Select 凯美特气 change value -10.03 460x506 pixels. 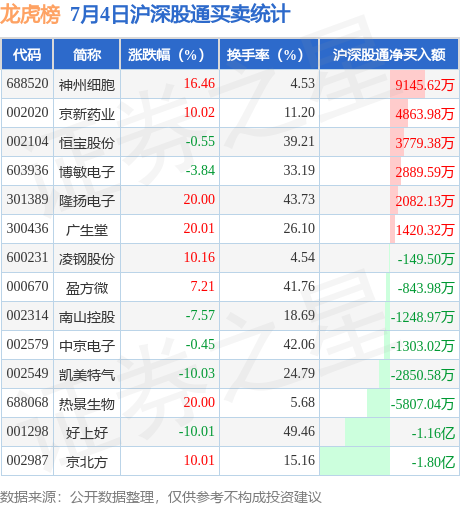[x=197, y=373]
